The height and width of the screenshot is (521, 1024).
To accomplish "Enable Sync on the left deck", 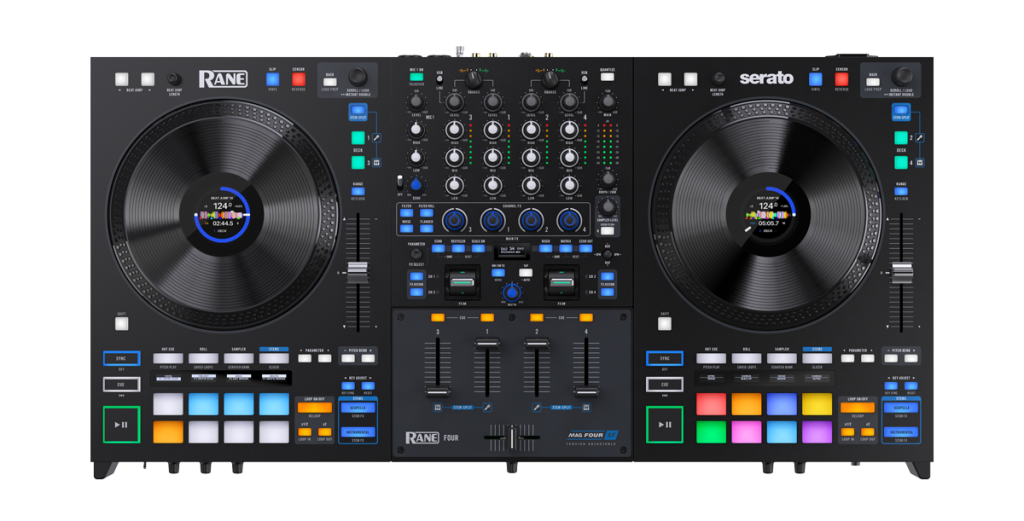I will click(x=121, y=358).
